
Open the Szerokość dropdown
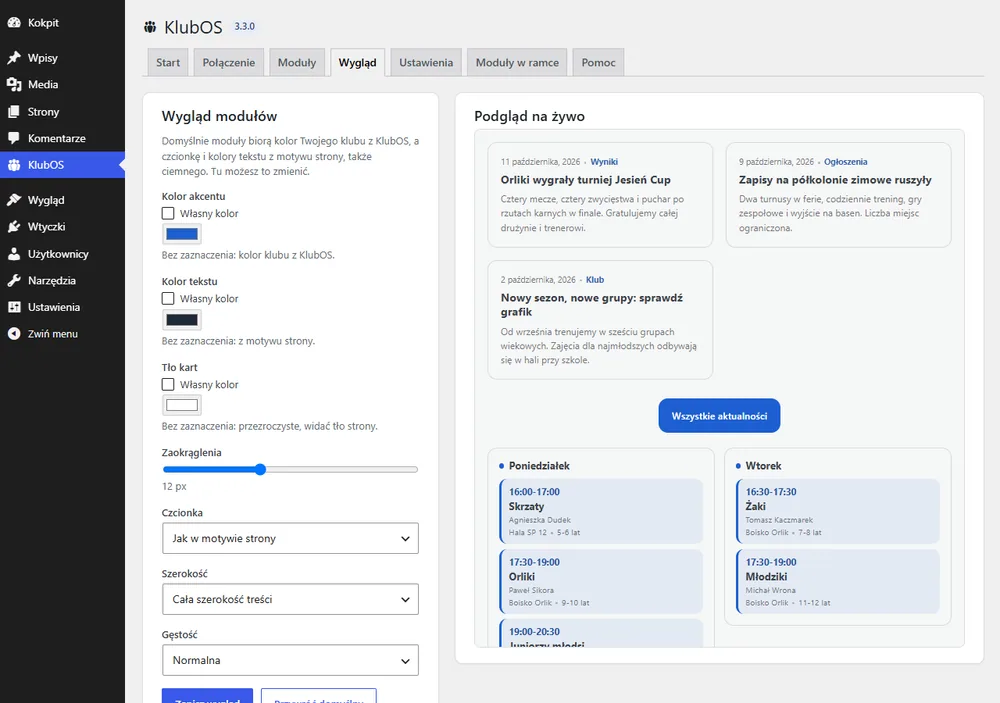pyautogui.click(x=290, y=599)
